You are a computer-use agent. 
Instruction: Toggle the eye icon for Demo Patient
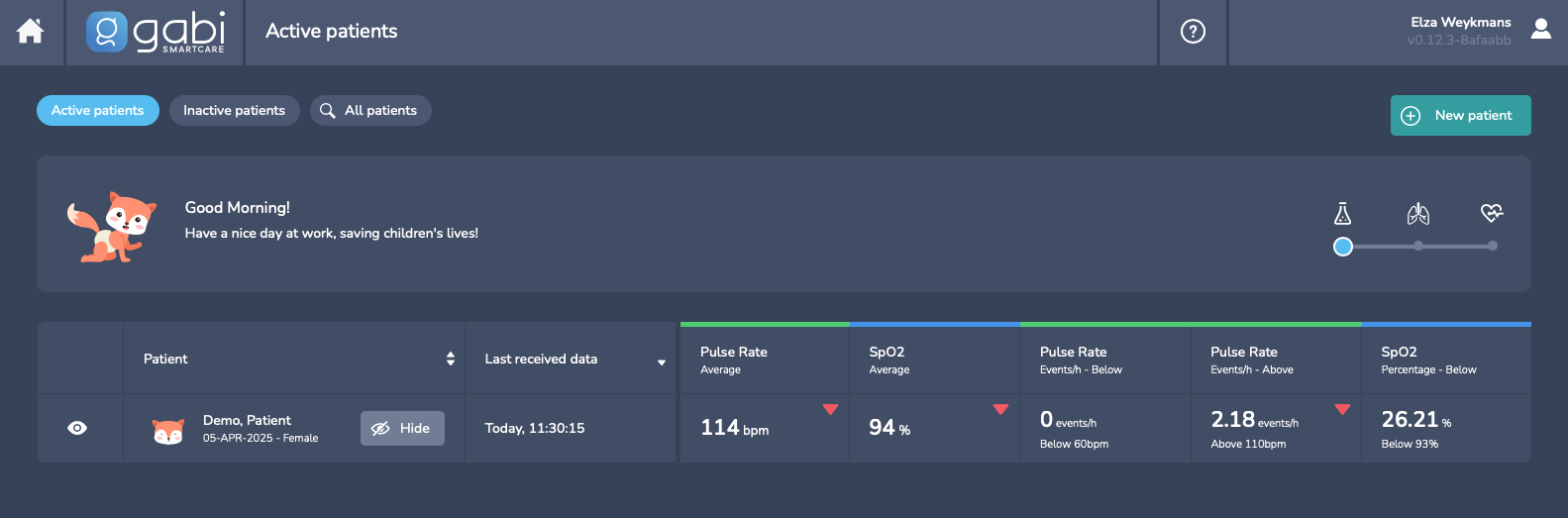pyautogui.click(x=77, y=428)
